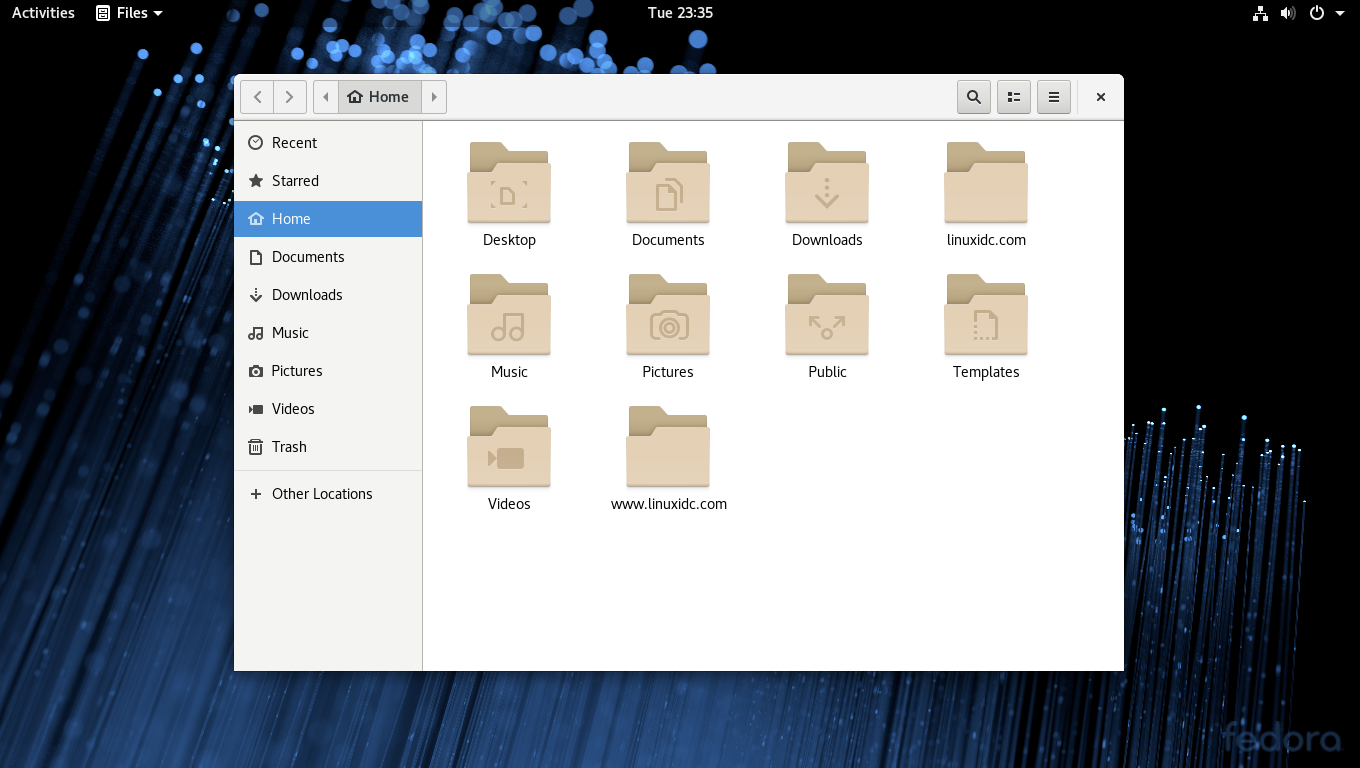Open the search icon in the toolbar
1360x768 pixels.
973,97
